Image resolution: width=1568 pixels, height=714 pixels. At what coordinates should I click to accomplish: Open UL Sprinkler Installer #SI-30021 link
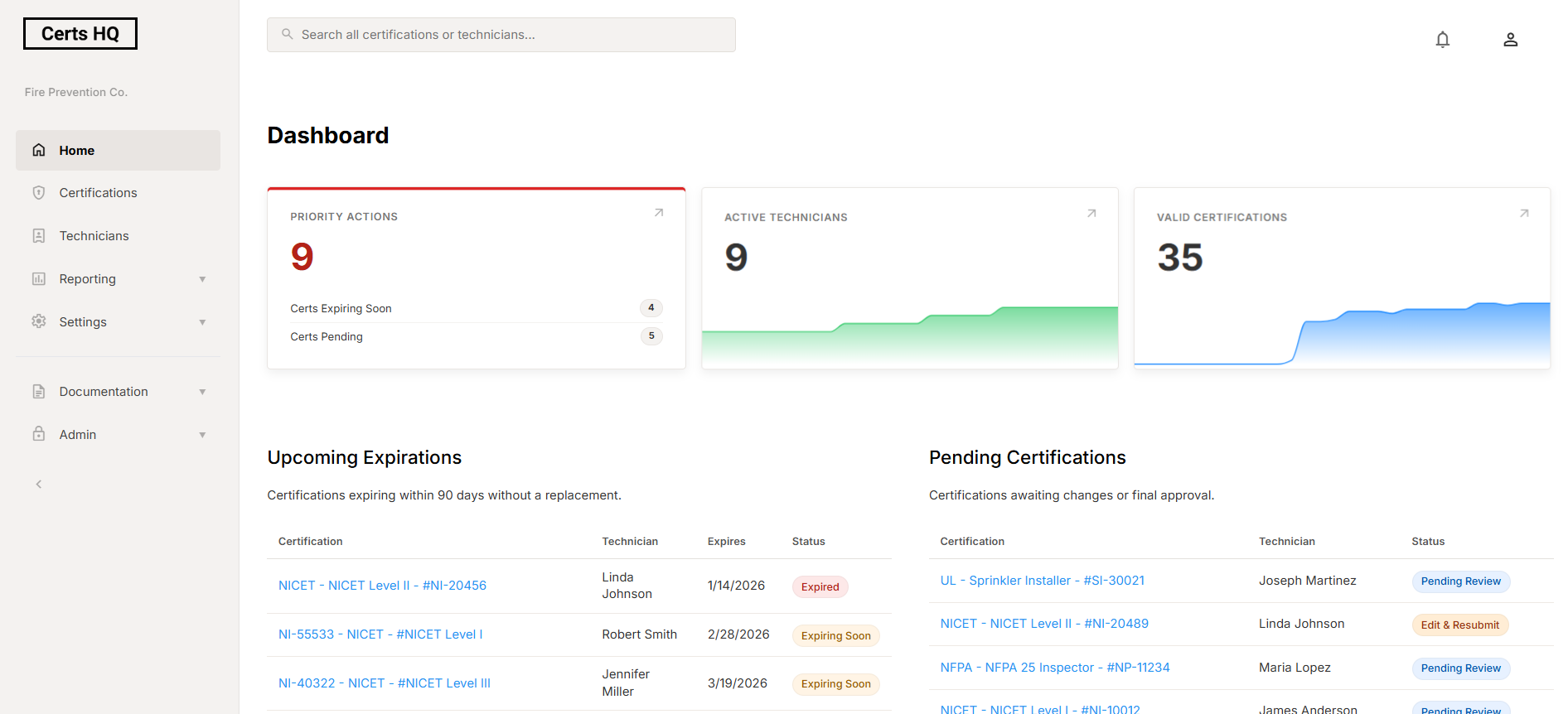coord(1042,581)
